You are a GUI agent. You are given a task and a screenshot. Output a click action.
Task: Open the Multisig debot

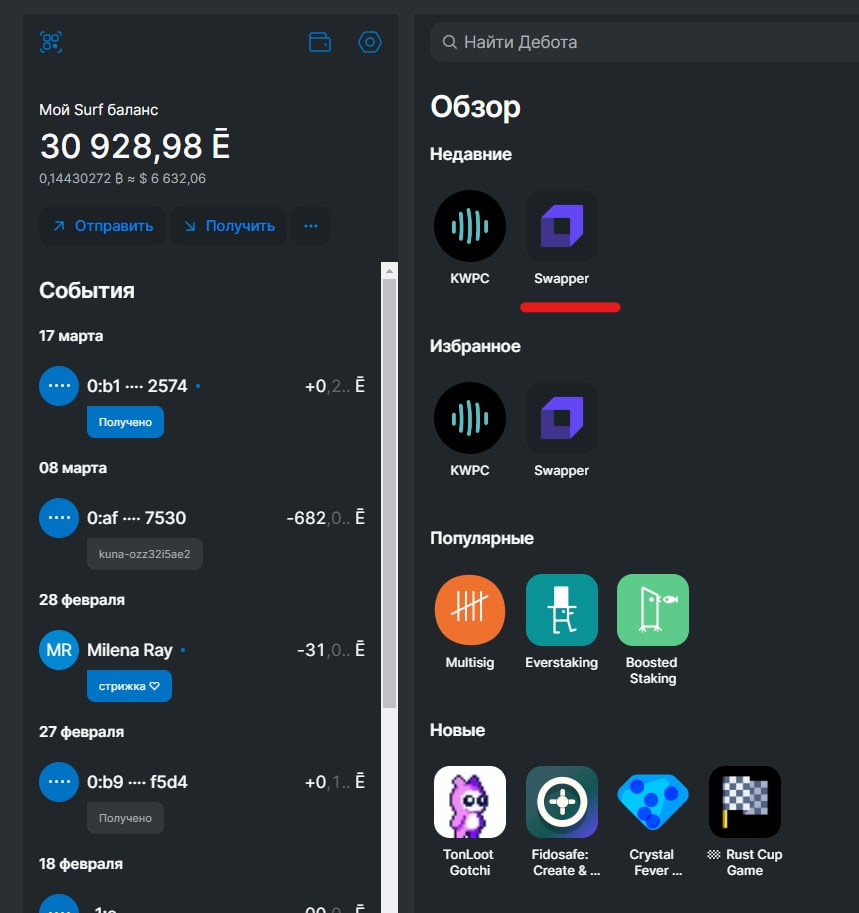469,610
